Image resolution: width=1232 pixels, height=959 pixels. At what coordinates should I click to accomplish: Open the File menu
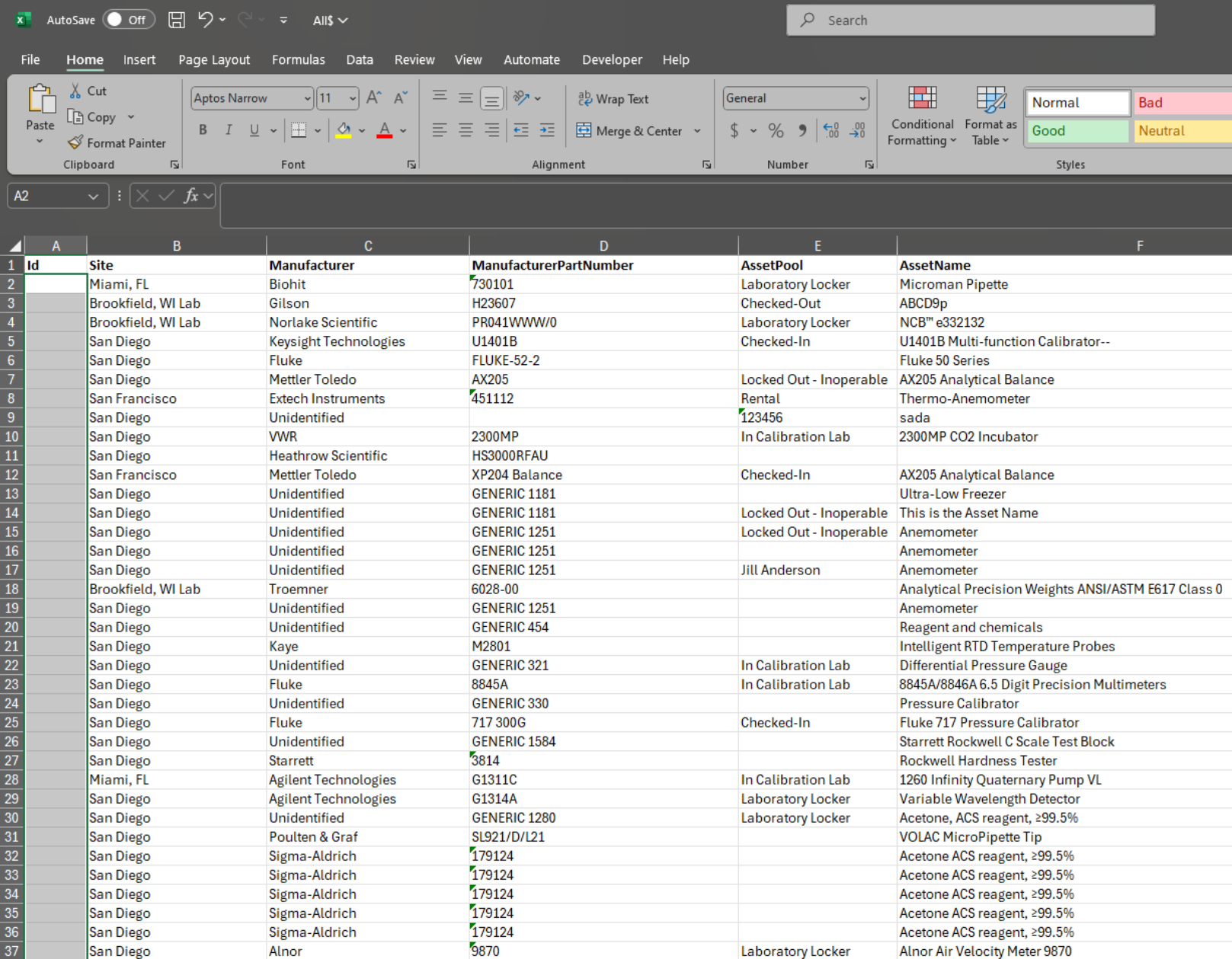point(30,59)
